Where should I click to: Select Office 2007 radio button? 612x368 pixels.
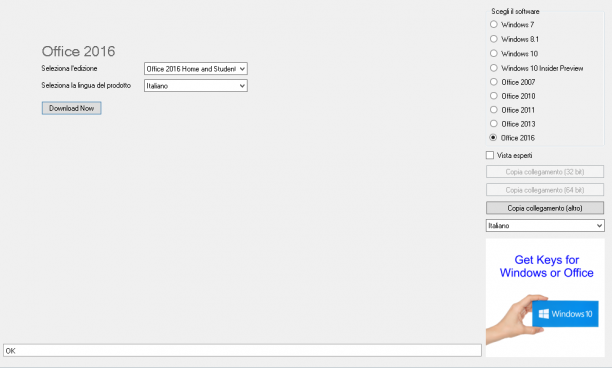click(494, 82)
